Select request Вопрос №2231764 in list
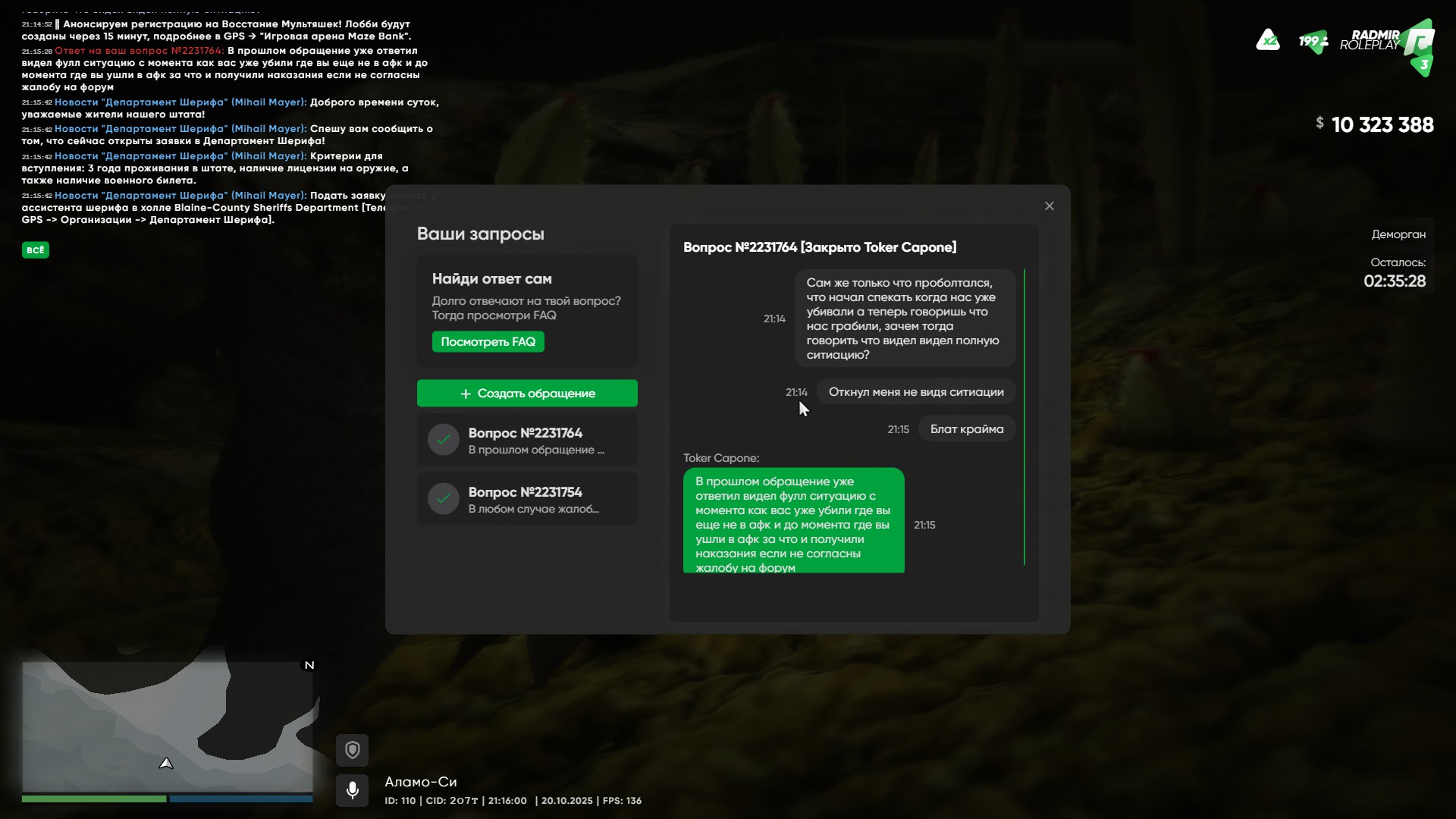The height and width of the screenshot is (819, 1456). [x=527, y=440]
